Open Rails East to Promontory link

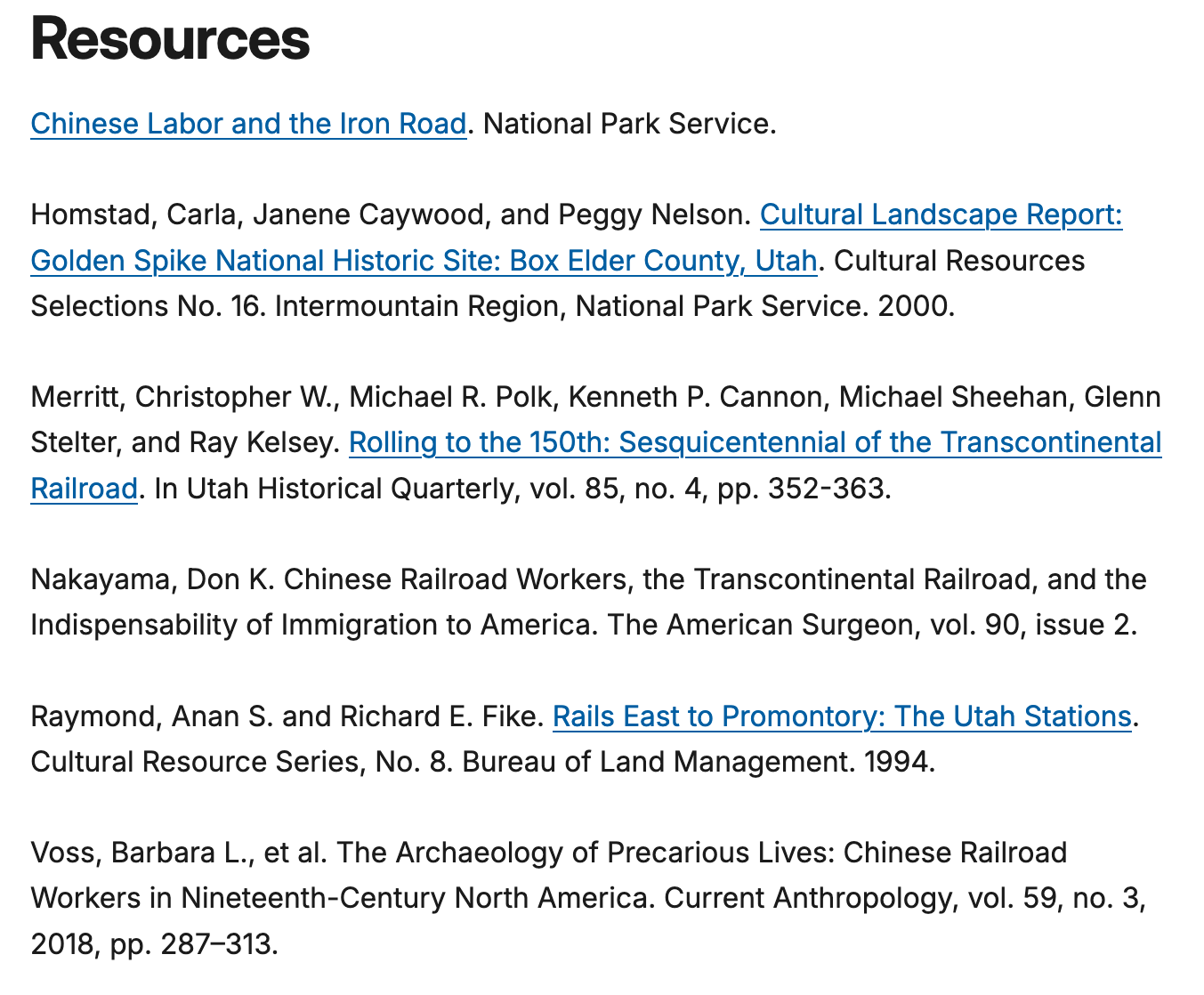[x=841, y=716]
